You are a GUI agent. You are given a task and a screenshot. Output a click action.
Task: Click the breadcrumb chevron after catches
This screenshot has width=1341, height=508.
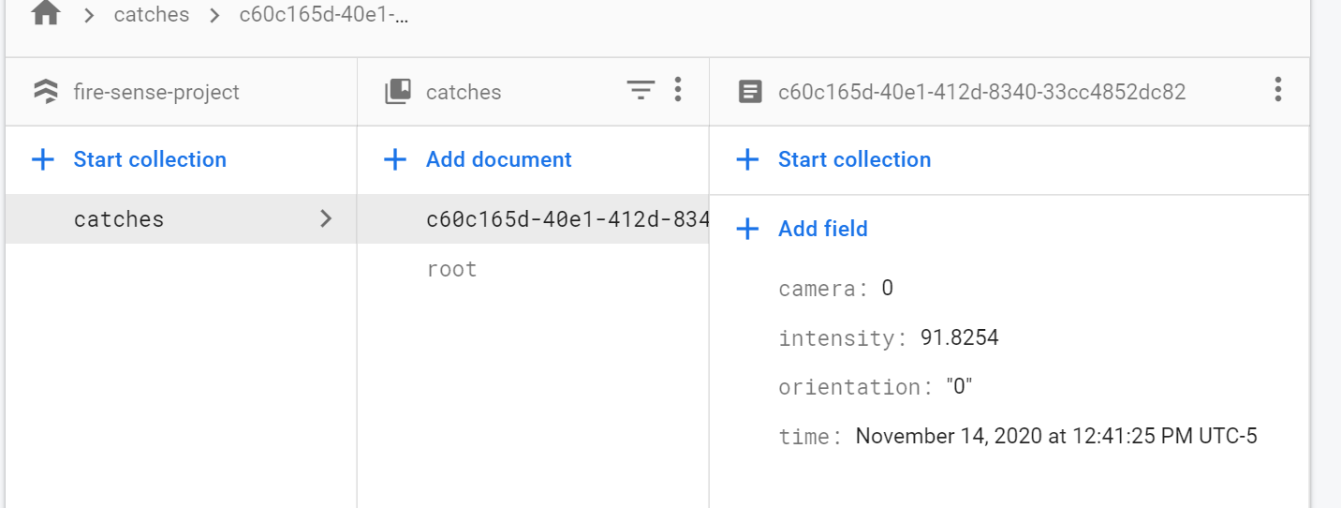pos(214,16)
